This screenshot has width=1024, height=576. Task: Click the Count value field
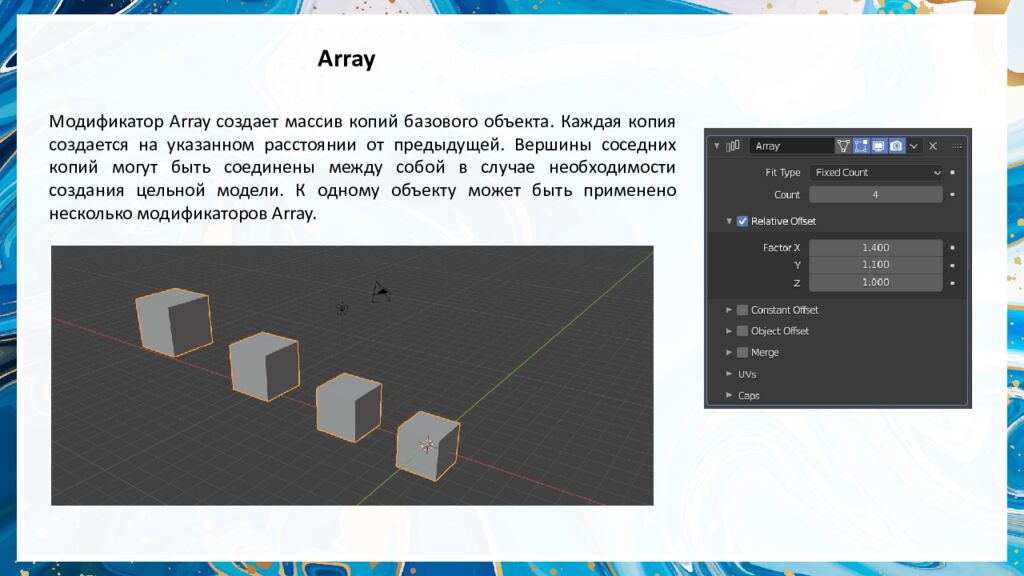click(x=875, y=195)
